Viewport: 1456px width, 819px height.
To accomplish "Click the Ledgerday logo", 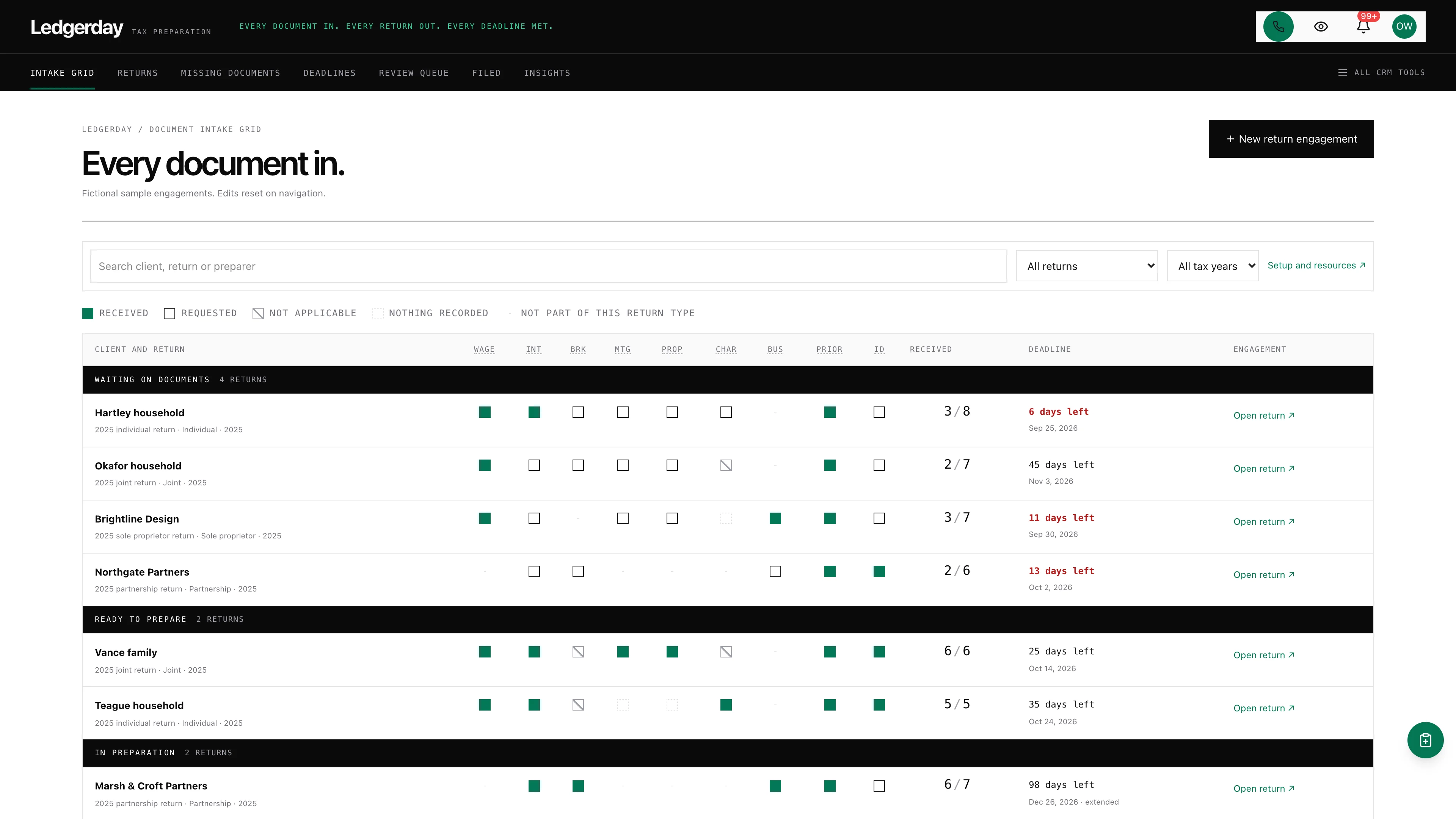I will coord(77,27).
